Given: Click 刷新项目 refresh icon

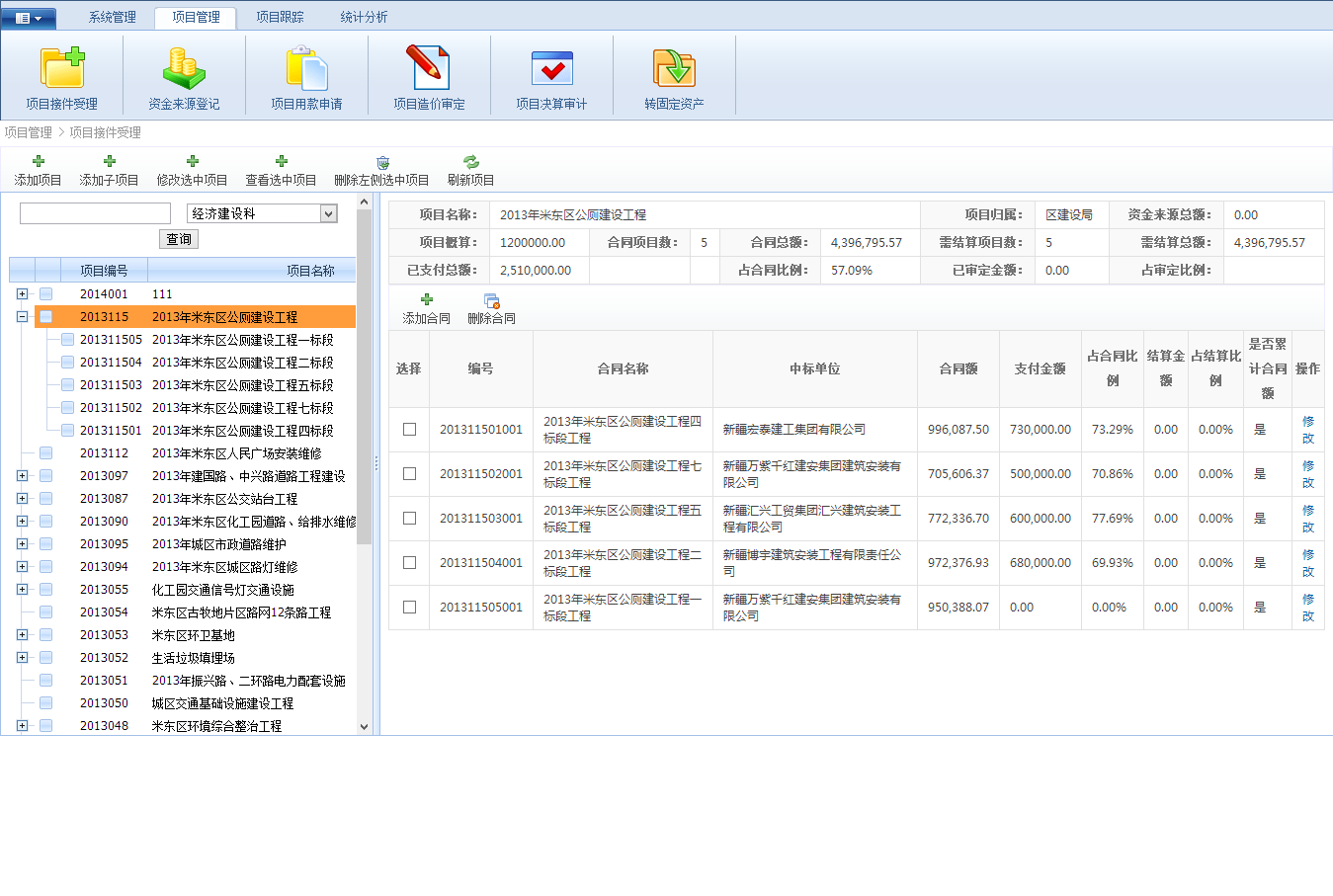Looking at the screenshot, I should 471,162.
